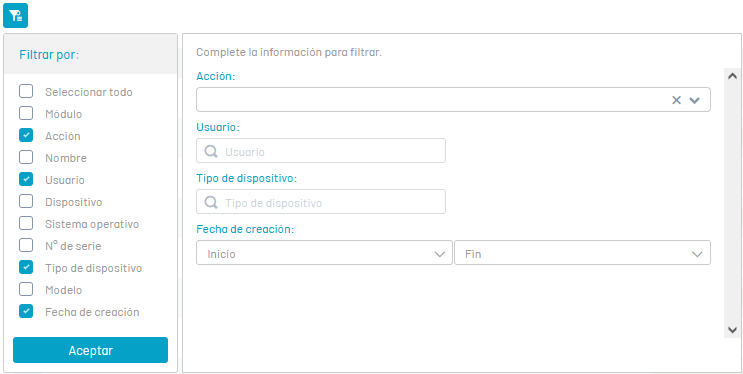The width and height of the screenshot is (743, 374).
Task: Clear the Acción field with X icon
Action: pos(676,100)
